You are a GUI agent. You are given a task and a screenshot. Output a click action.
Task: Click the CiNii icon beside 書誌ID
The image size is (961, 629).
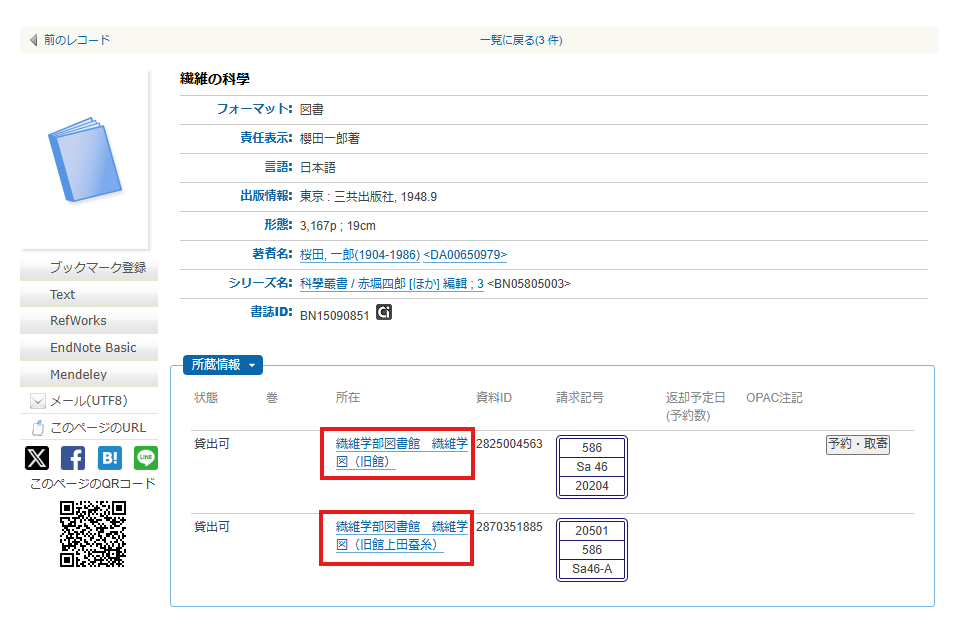click(x=384, y=314)
